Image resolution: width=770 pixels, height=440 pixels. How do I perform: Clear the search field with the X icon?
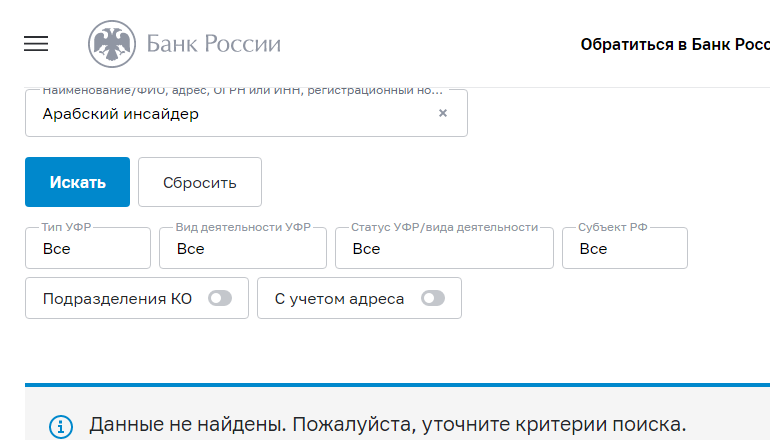(443, 113)
